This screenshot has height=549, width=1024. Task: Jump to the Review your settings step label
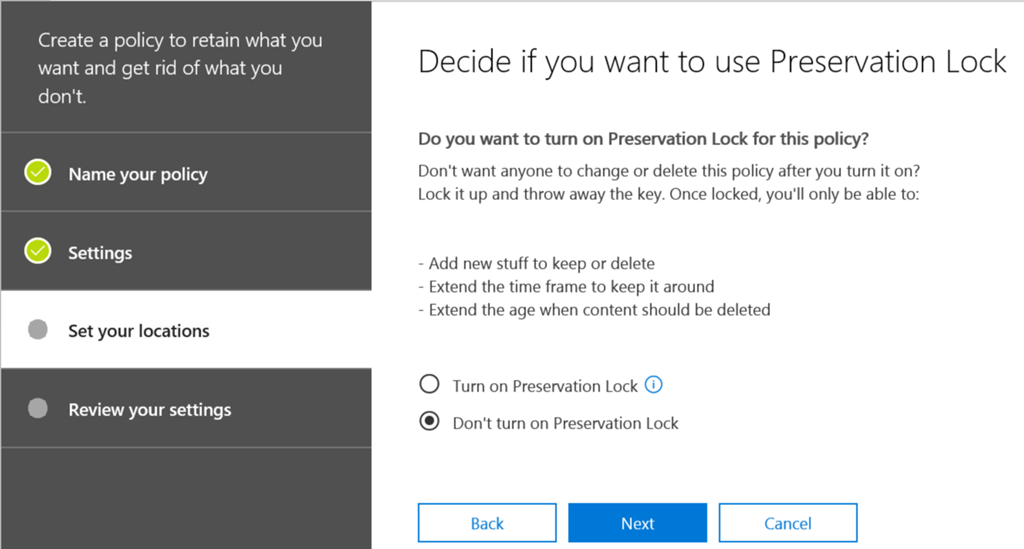click(x=150, y=410)
